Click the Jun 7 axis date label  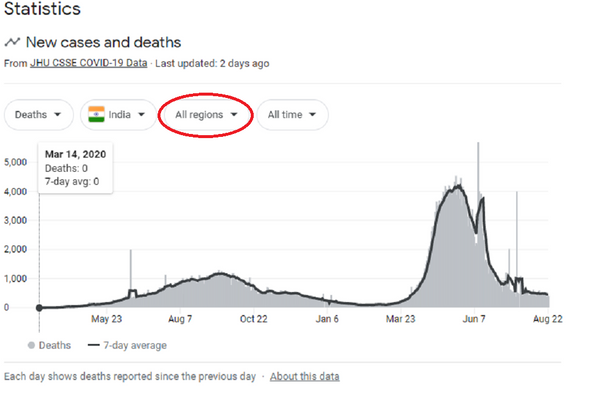[474, 319]
